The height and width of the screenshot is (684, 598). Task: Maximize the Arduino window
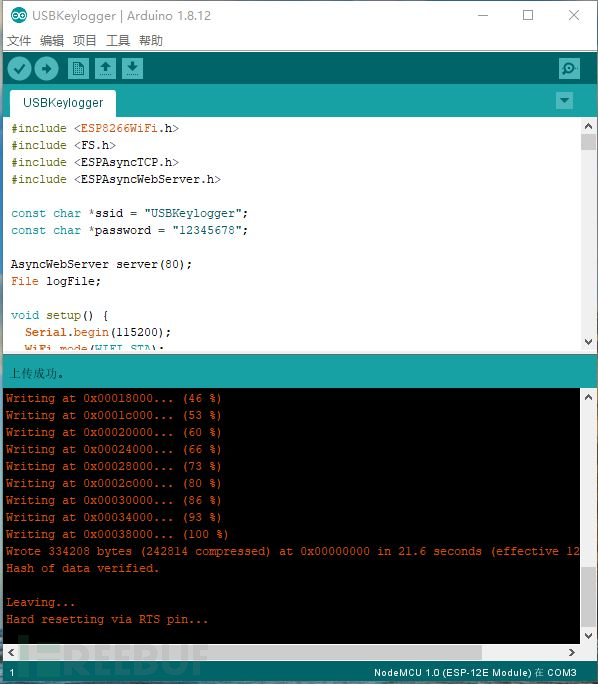(528, 15)
